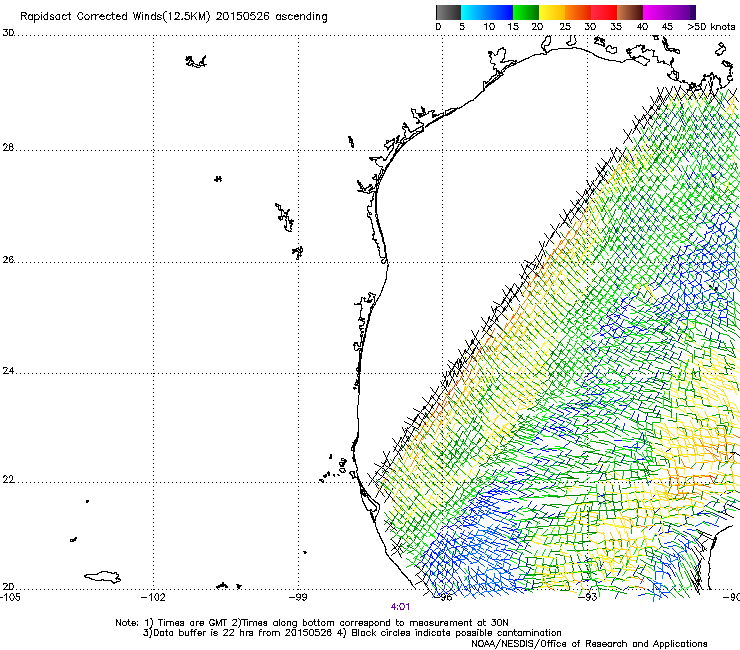The width and height of the screenshot is (740, 650).
Task: Click the longitude axis label '-102'
Action: click(153, 597)
